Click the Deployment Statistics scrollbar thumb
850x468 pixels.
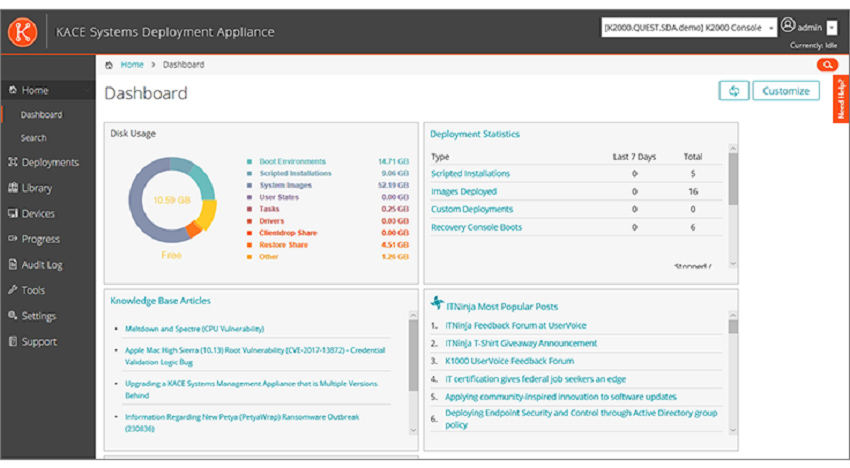[733, 179]
